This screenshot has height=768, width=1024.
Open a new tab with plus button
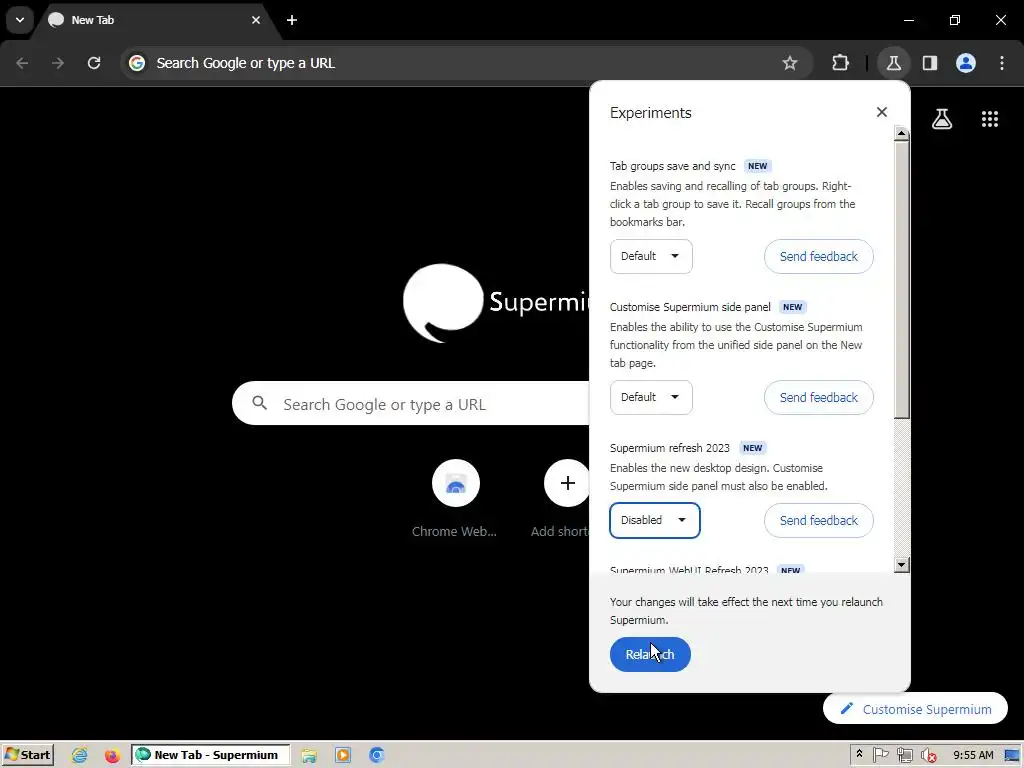[x=292, y=20]
